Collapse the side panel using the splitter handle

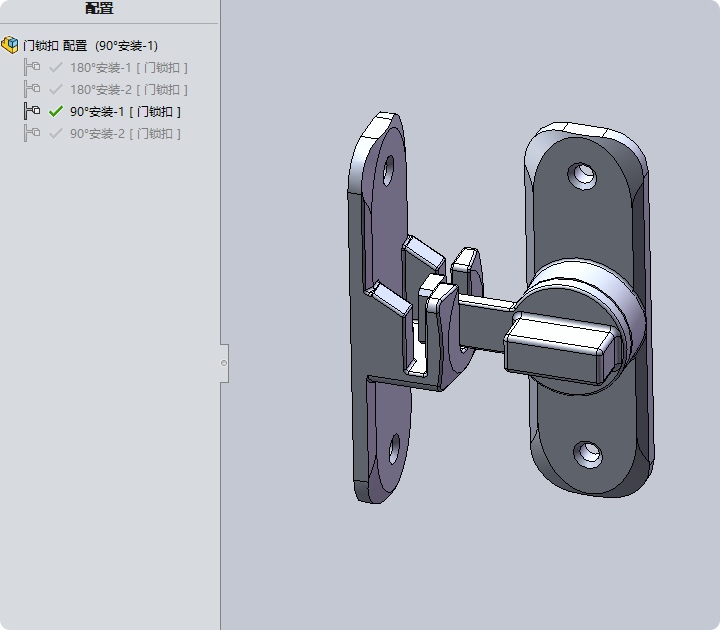[224, 363]
